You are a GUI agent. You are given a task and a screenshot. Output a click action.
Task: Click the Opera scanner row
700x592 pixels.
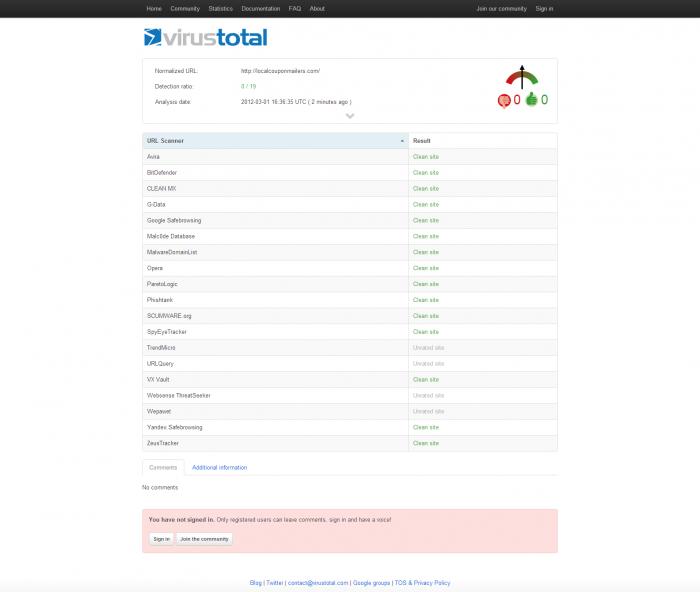coord(350,268)
